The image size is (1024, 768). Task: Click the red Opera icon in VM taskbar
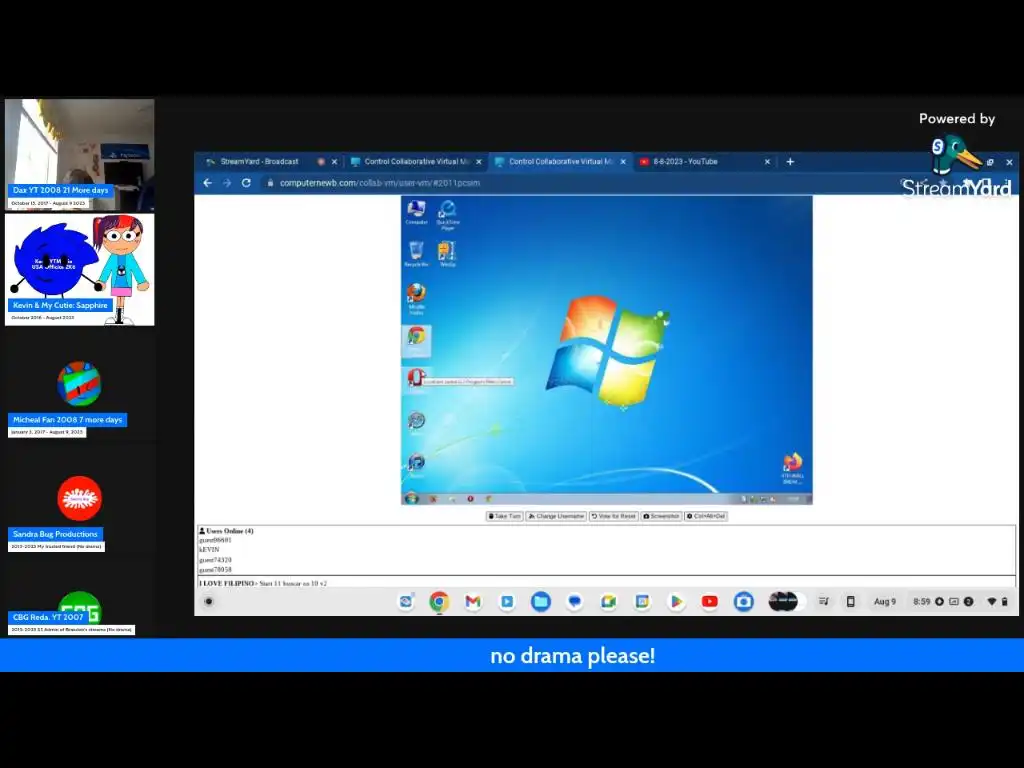pyautogui.click(x=470, y=499)
